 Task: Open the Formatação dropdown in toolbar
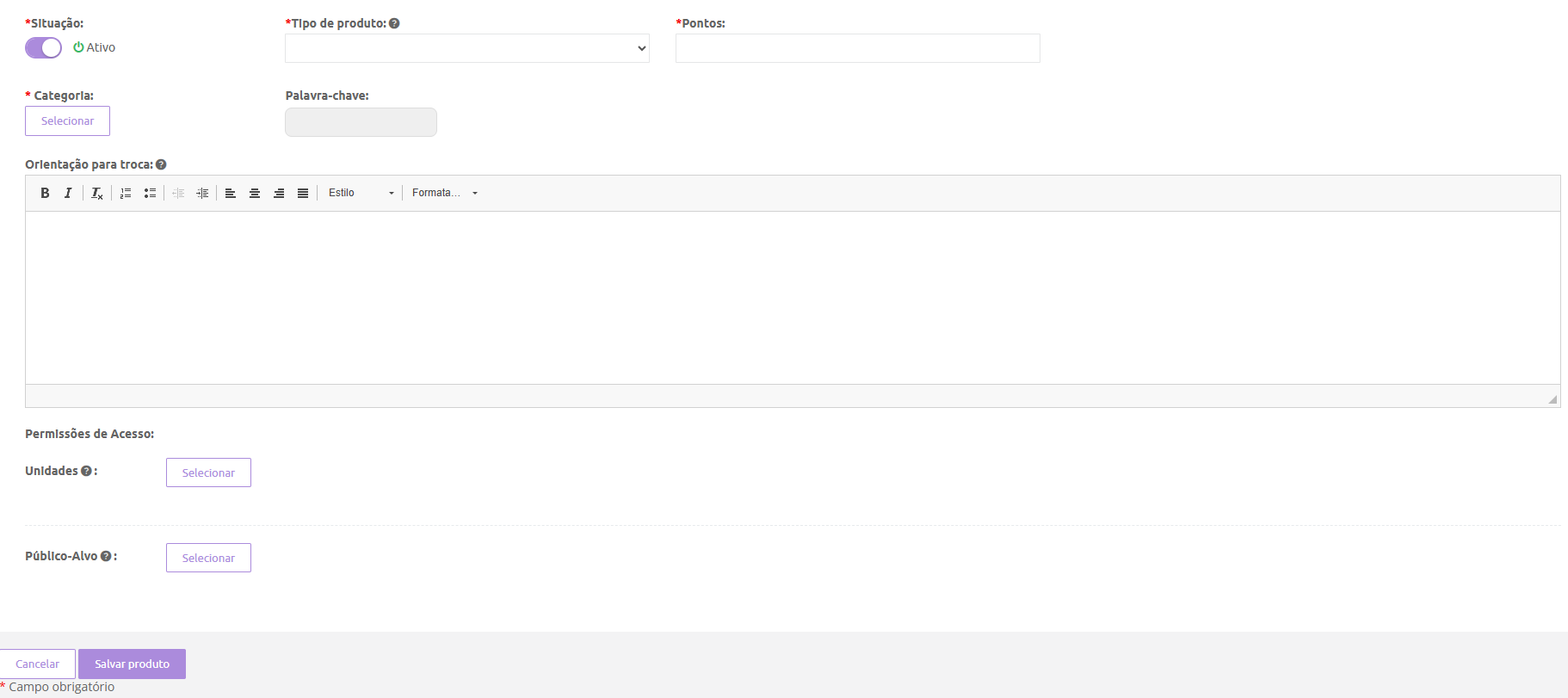point(444,193)
